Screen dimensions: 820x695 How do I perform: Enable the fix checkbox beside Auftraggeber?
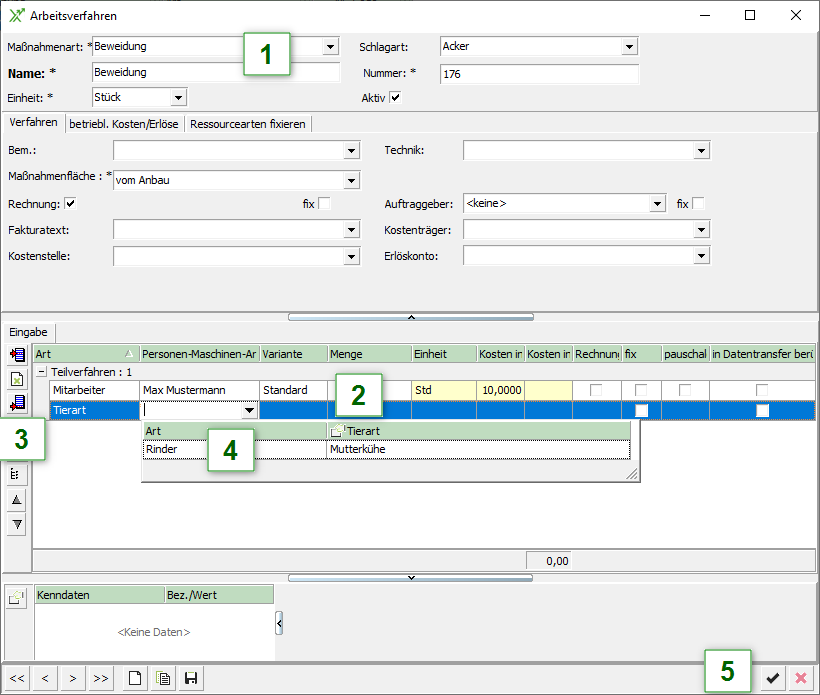tap(698, 204)
